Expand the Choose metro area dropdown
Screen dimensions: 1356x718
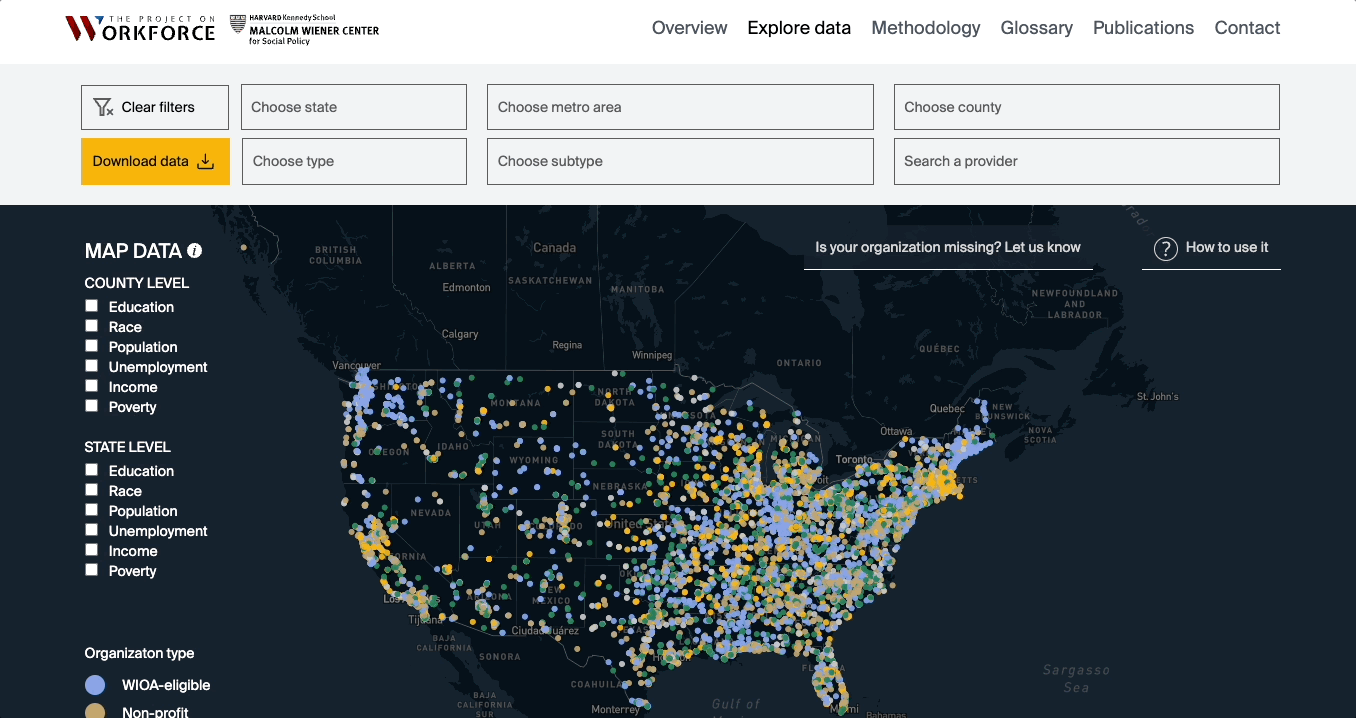click(x=679, y=107)
